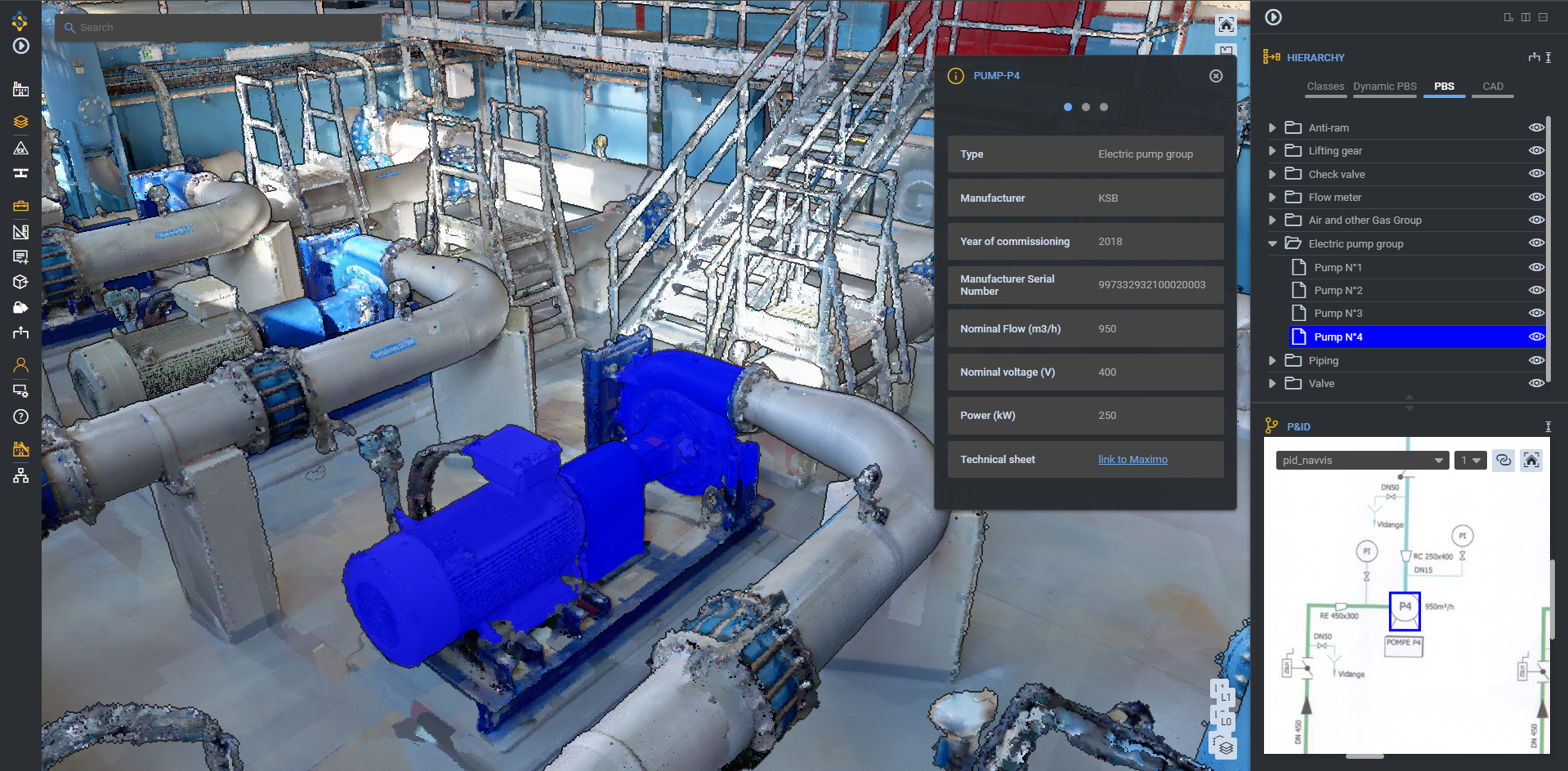Image resolution: width=1568 pixels, height=771 pixels.
Task: Select the EX warning triangle icon
Action: [20, 148]
